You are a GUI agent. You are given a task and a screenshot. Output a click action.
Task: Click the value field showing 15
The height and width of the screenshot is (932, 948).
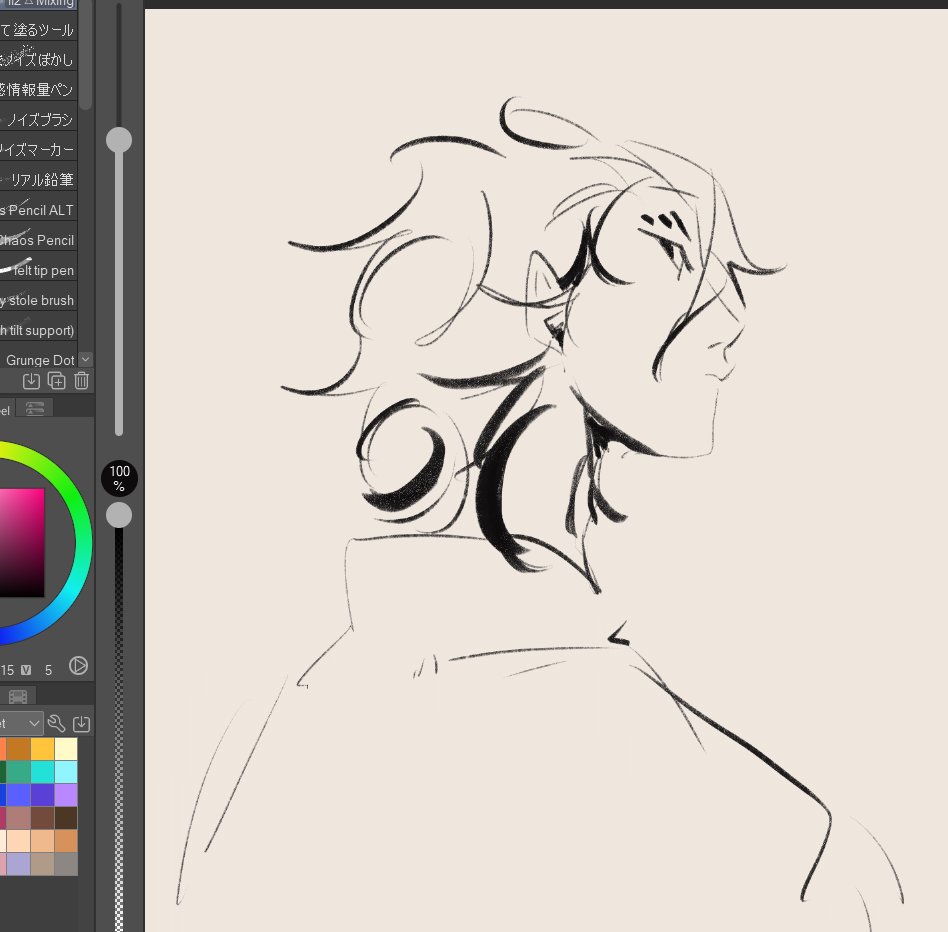click(7, 670)
